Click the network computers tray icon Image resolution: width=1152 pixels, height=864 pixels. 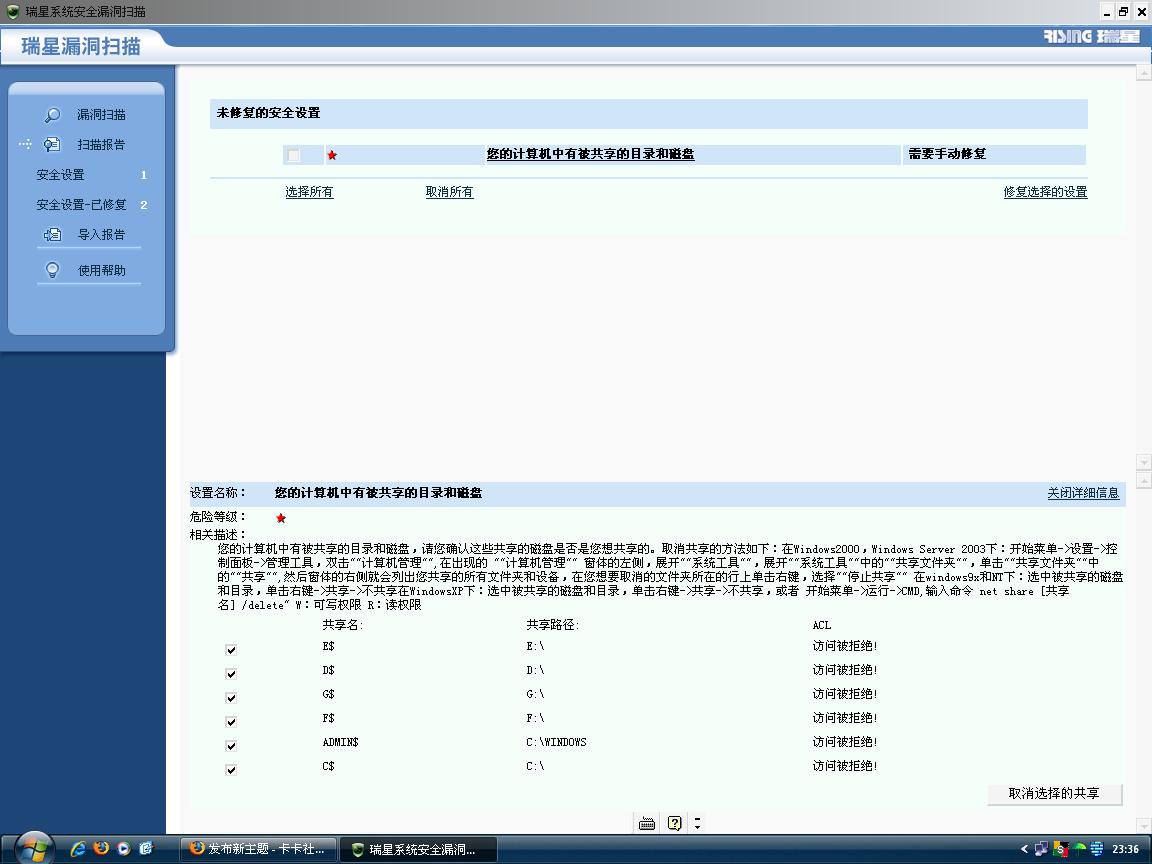pyautogui.click(x=1041, y=849)
